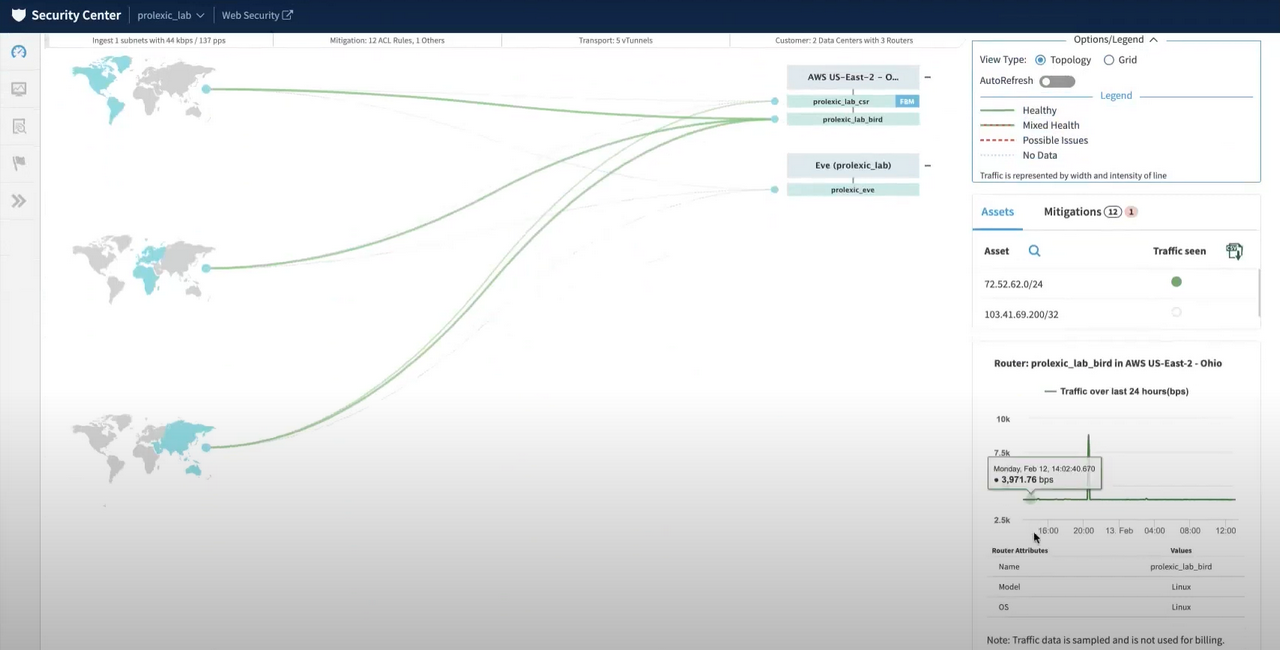Select the Assets tab

click(x=997, y=211)
